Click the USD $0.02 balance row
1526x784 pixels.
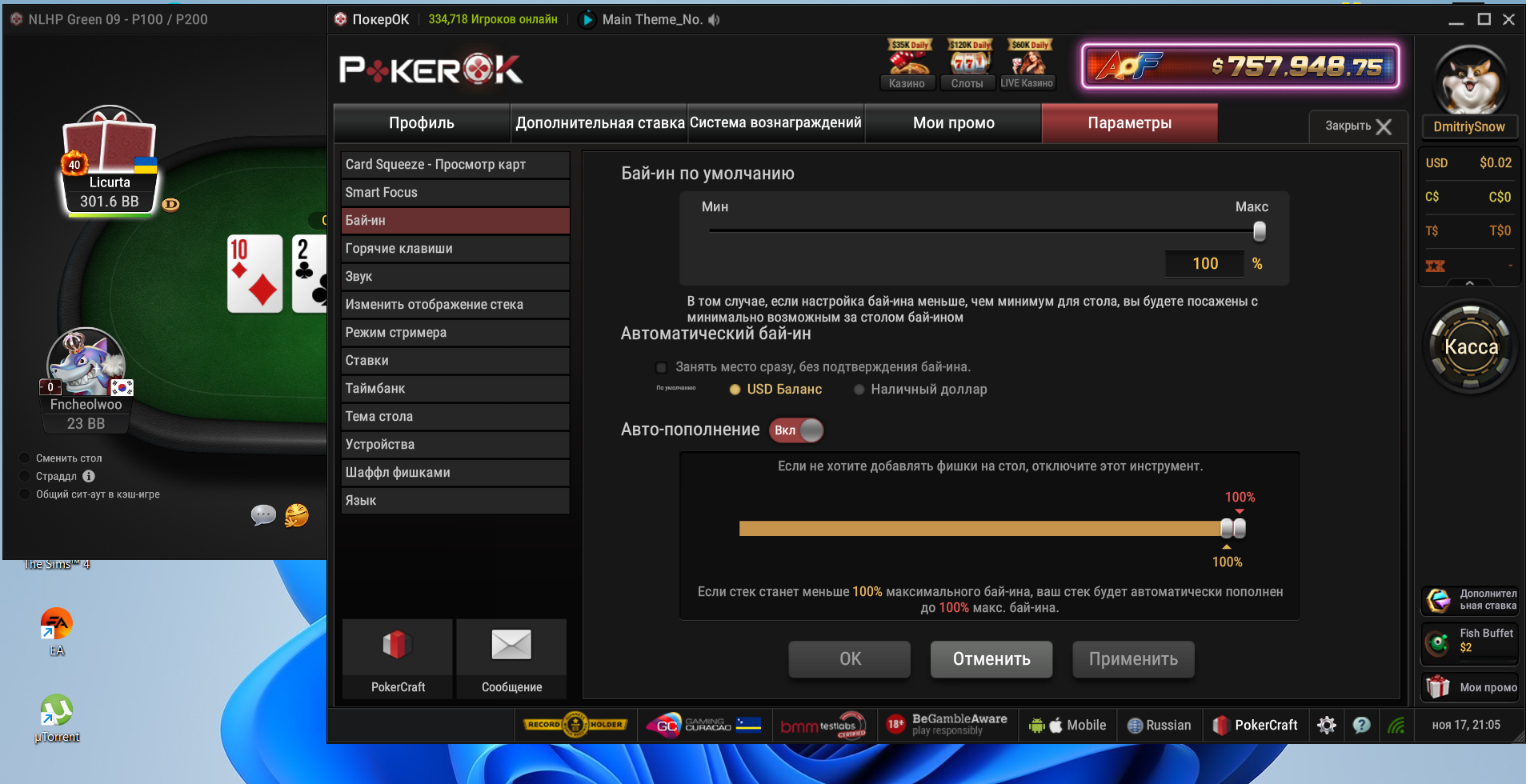(x=1469, y=163)
